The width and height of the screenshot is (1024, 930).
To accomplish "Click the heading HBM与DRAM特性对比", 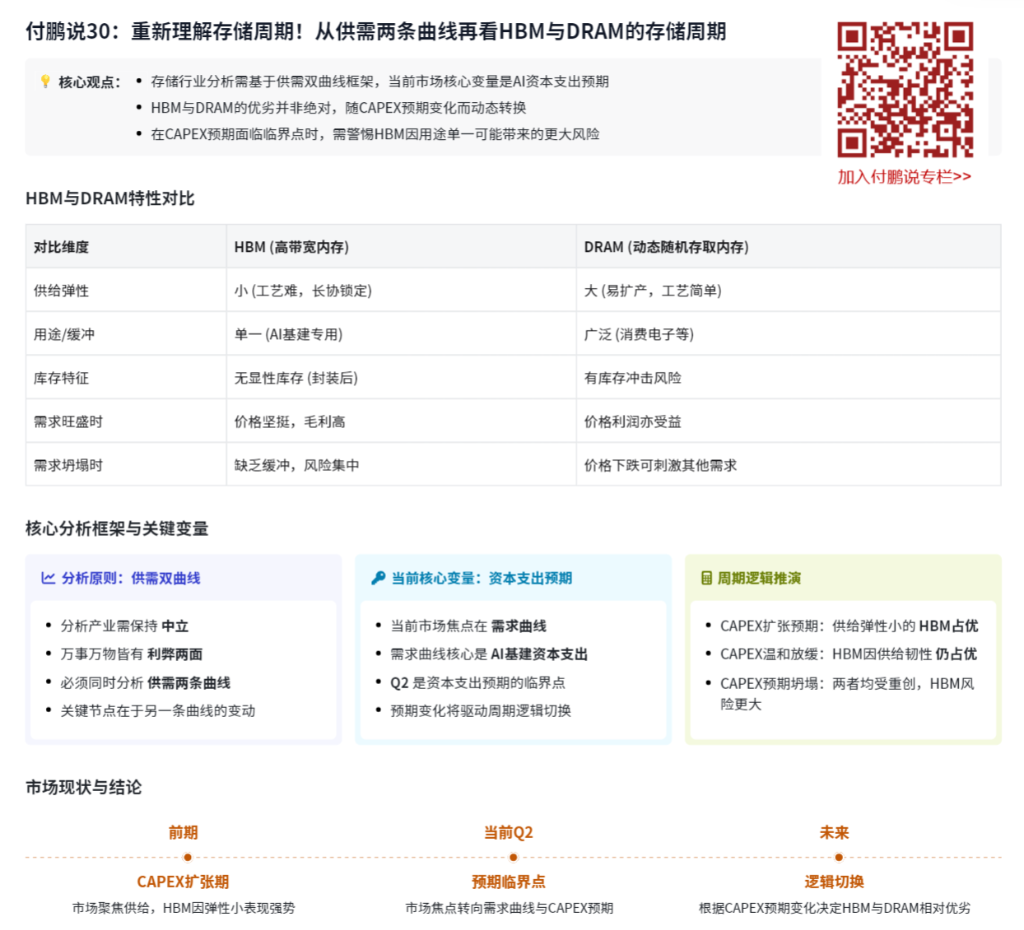I will 110,199.
